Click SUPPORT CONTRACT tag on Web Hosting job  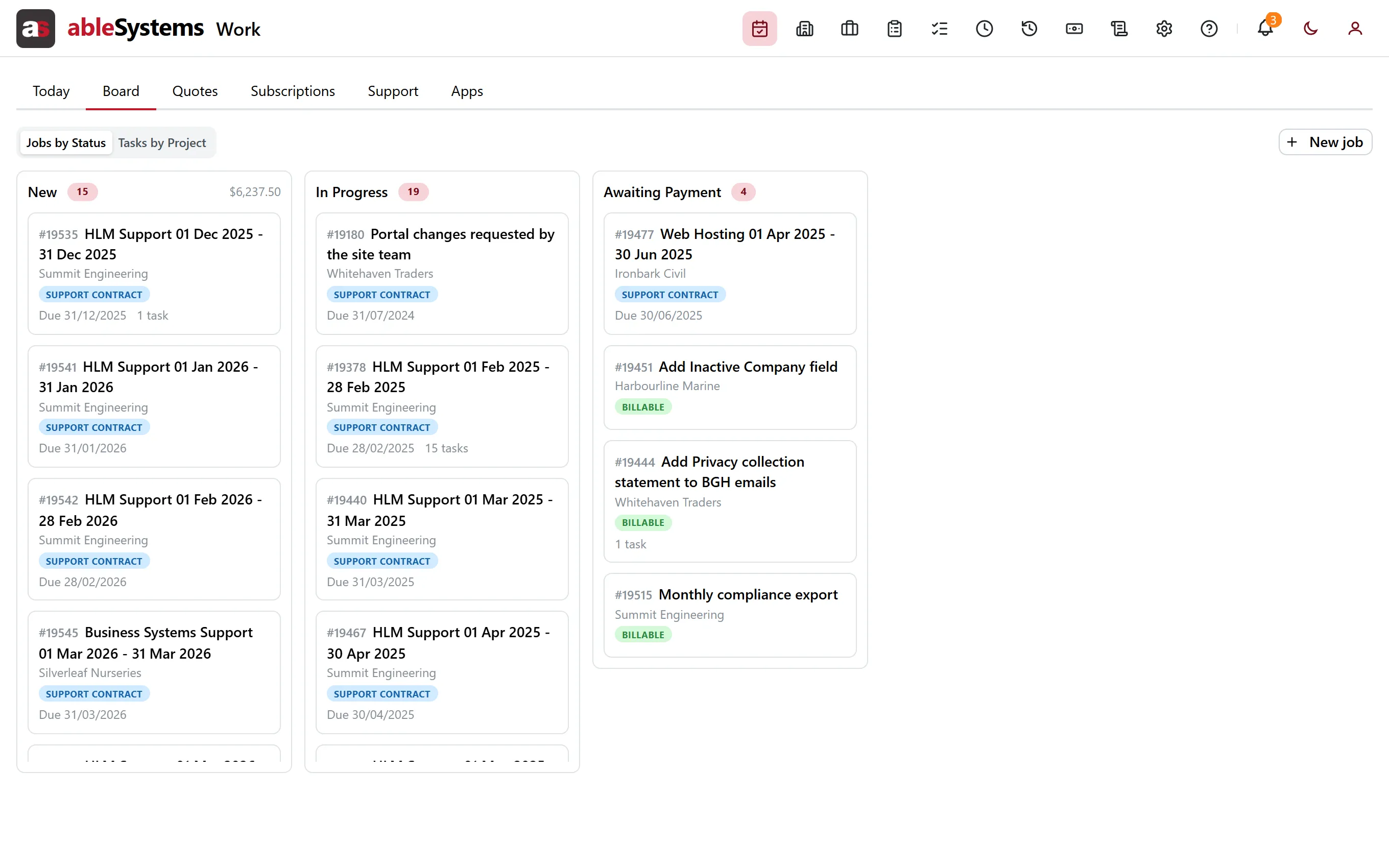pos(670,295)
